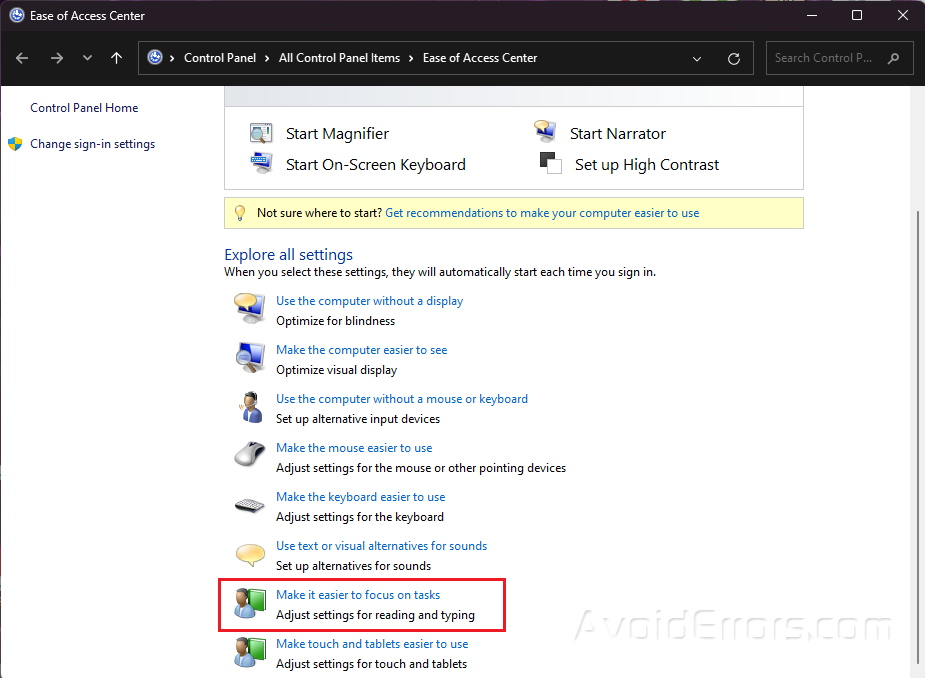Viewport: 925px width, 678px height.
Task: Click the monitor icon for blindness optimization
Action: pyautogui.click(x=249, y=309)
